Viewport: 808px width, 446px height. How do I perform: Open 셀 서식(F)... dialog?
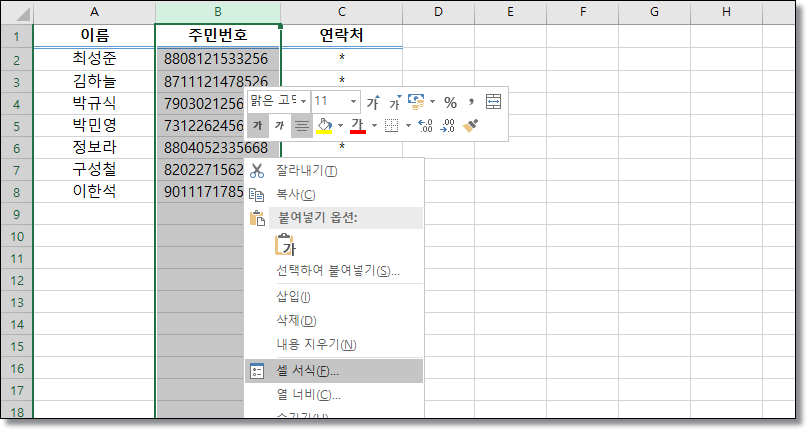point(334,371)
